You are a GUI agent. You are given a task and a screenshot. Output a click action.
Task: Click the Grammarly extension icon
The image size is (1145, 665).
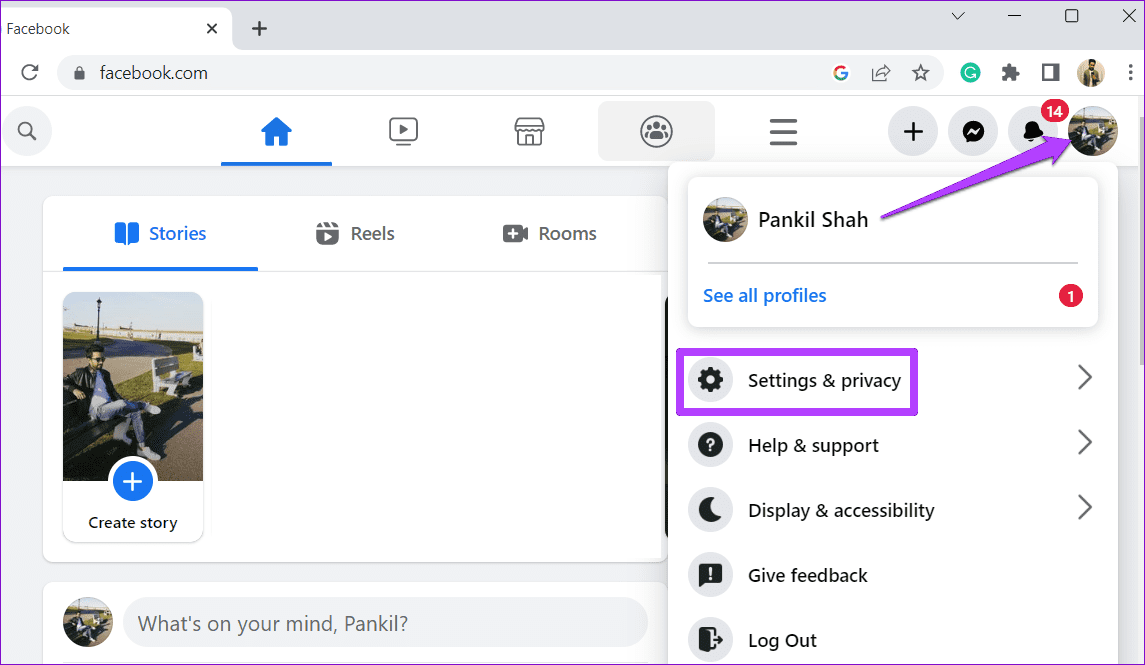tap(970, 72)
